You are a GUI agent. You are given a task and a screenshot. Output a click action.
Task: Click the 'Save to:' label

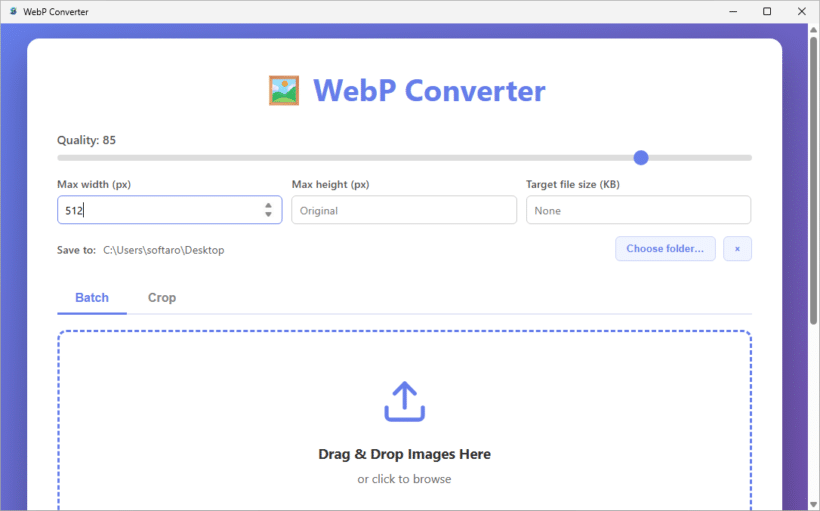[x=76, y=250]
